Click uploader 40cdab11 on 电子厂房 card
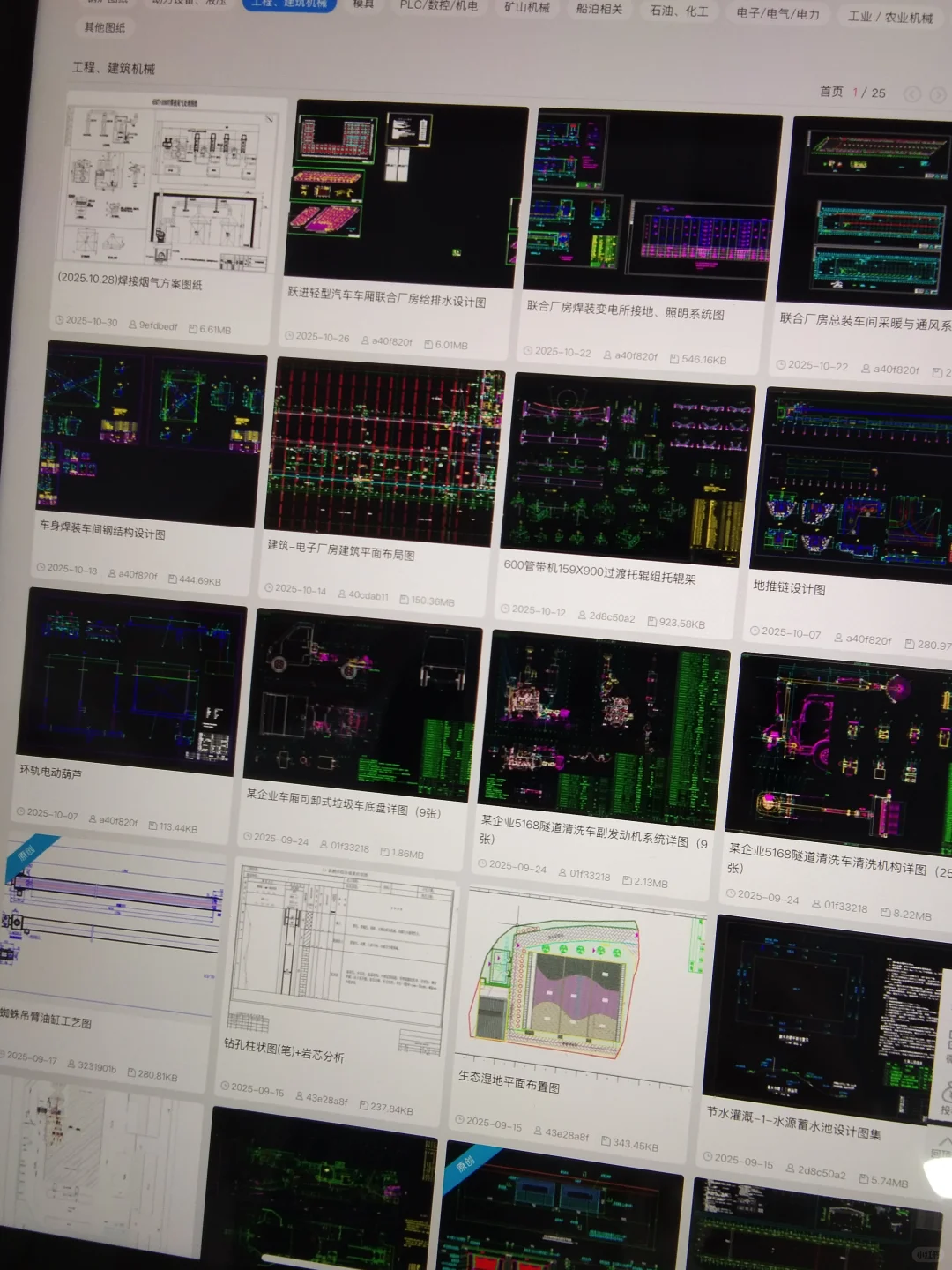This screenshot has height=1270, width=952. click(x=368, y=595)
